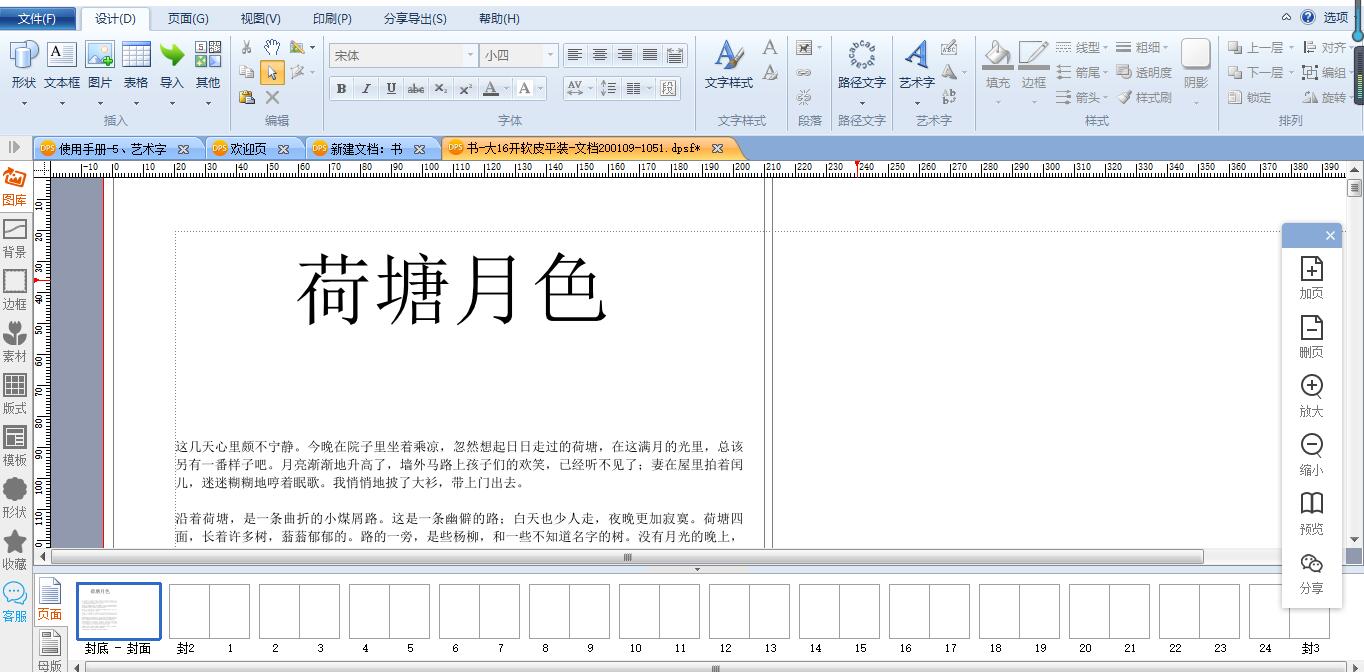This screenshot has height=672, width=1364.
Task: Switch to the 页面(G) ribbon tab
Action: (188, 18)
